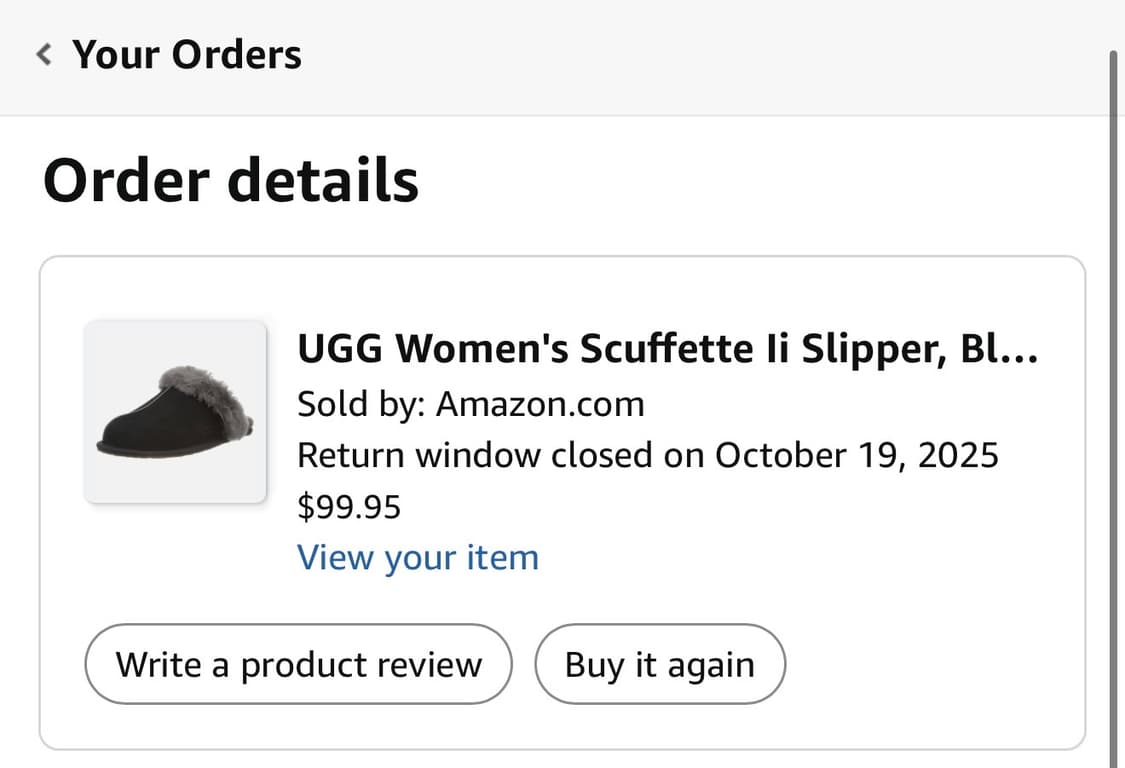Go back to Your Orders

[x=186, y=55]
